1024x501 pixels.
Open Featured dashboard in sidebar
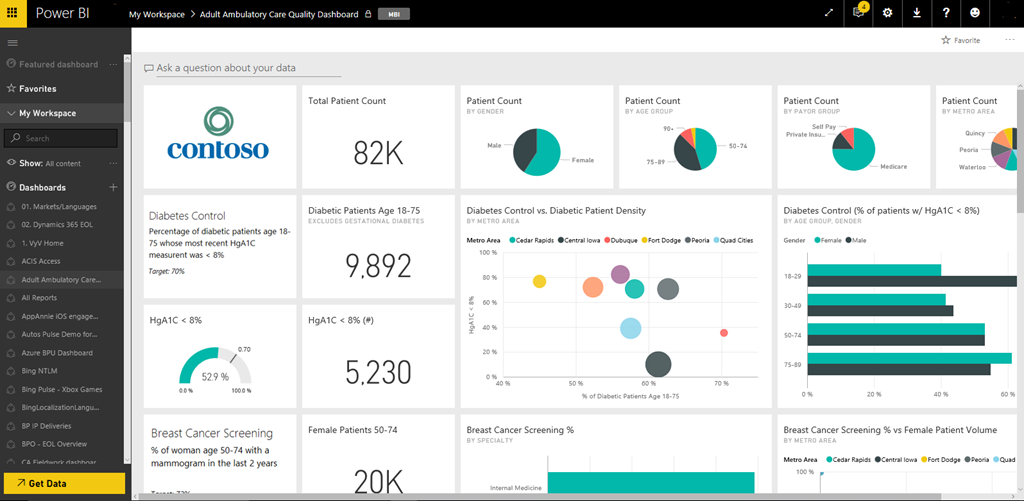pos(58,65)
